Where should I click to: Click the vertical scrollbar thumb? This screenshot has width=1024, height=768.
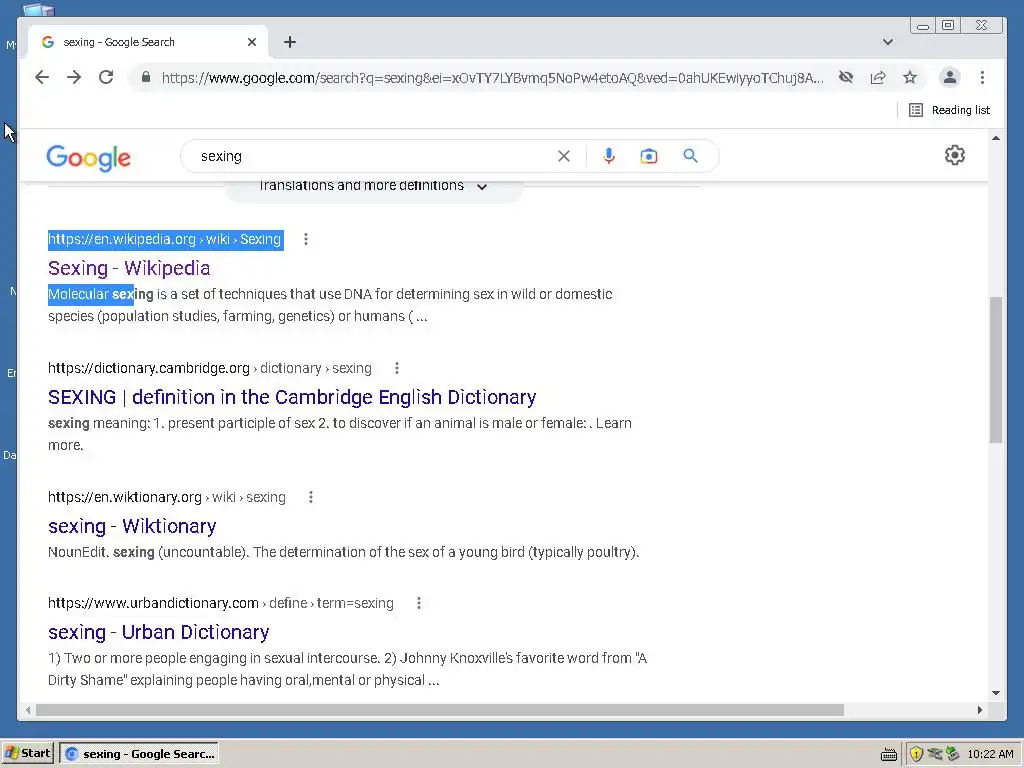[x=995, y=370]
